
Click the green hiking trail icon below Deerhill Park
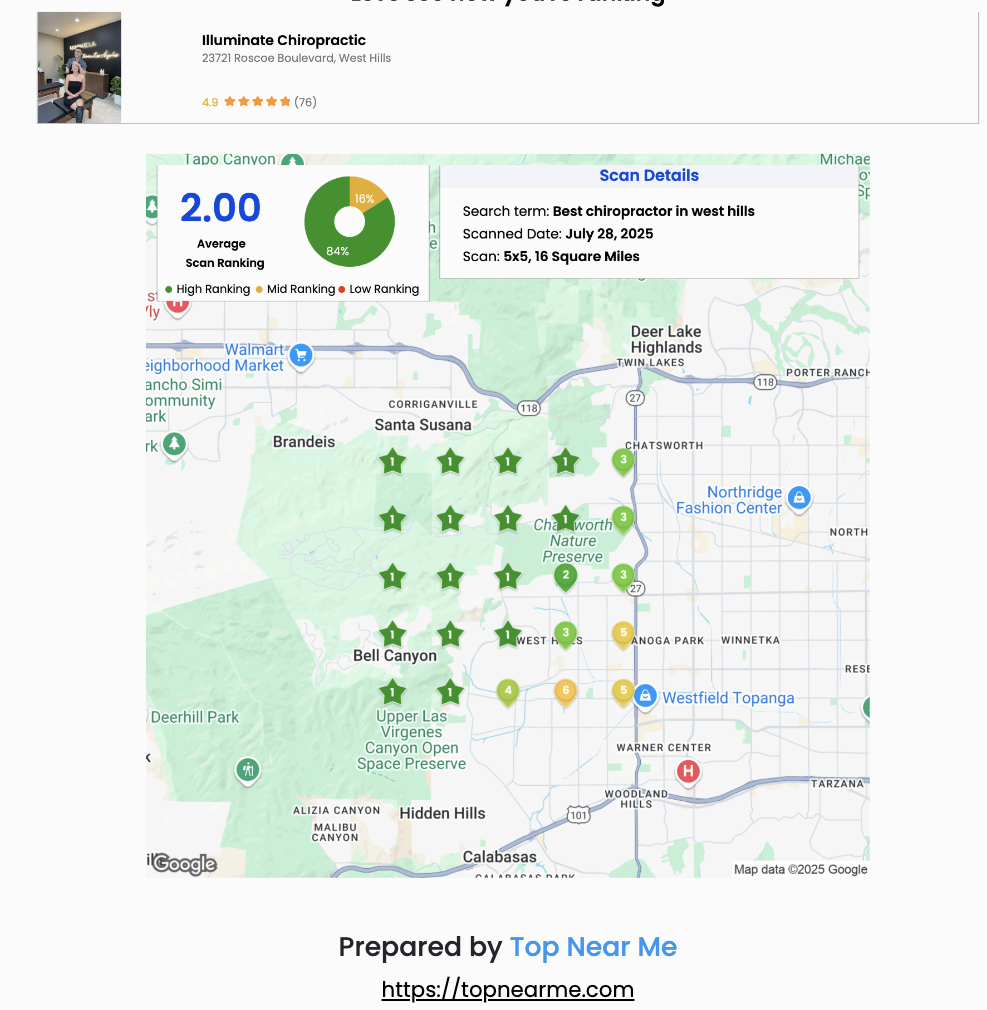pyautogui.click(x=247, y=769)
